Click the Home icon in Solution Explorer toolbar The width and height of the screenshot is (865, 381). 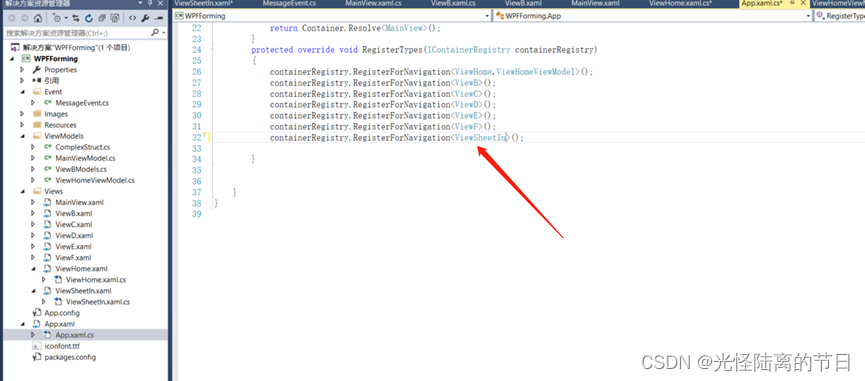(x=37, y=18)
